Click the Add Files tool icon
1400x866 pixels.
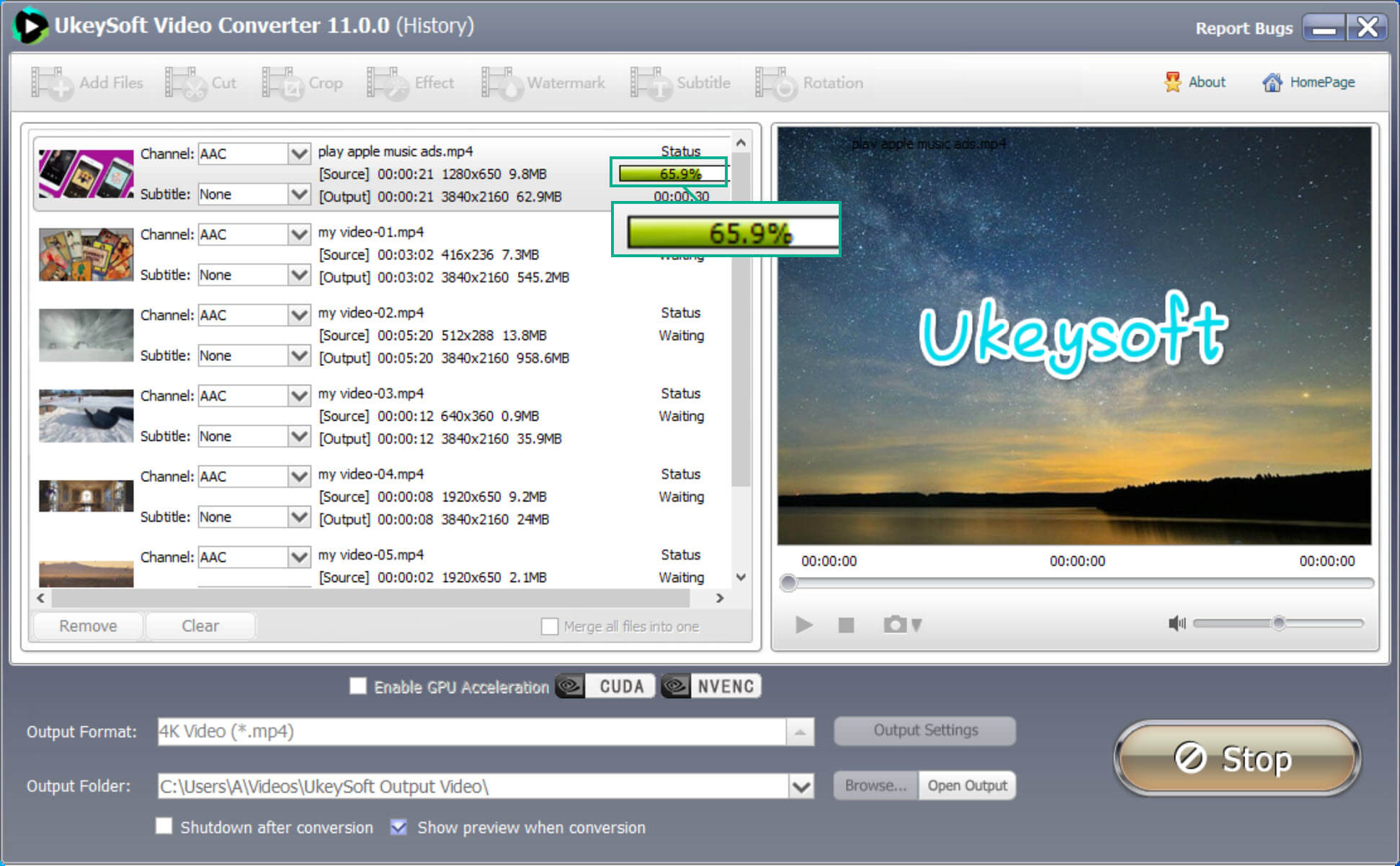click(x=51, y=83)
